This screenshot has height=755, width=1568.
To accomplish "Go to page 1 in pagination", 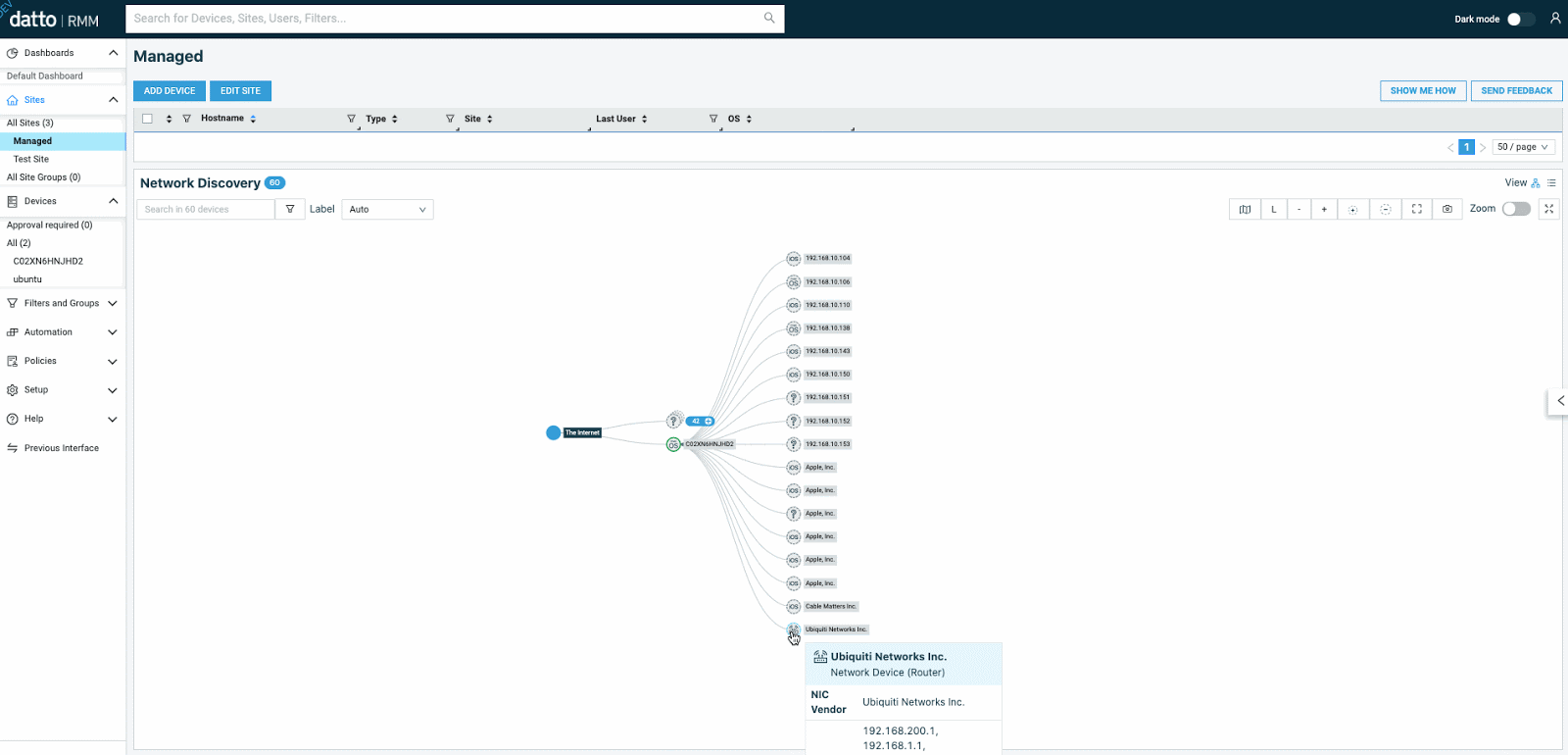I will pyautogui.click(x=1466, y=147).
